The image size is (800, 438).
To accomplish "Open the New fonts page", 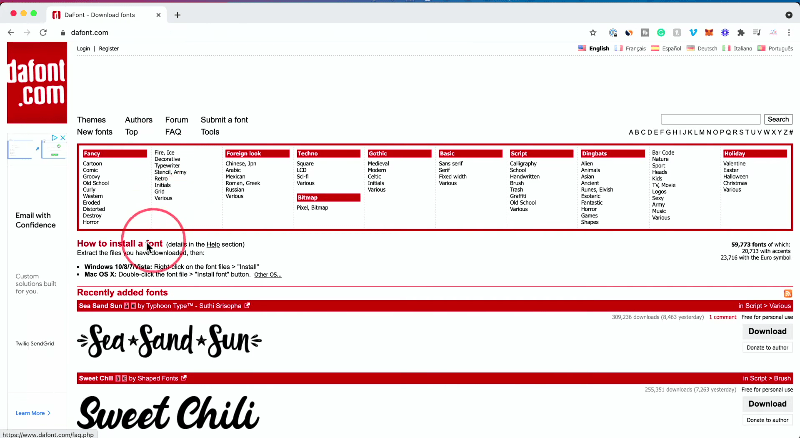I will pyautogui.click(x=94, y=132).
